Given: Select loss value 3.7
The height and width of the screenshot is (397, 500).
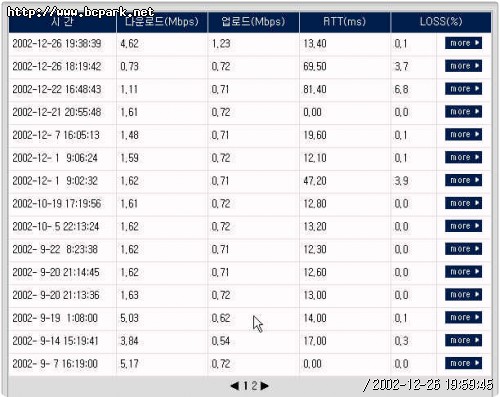Looking at the screenshot, I should point(401,66).
